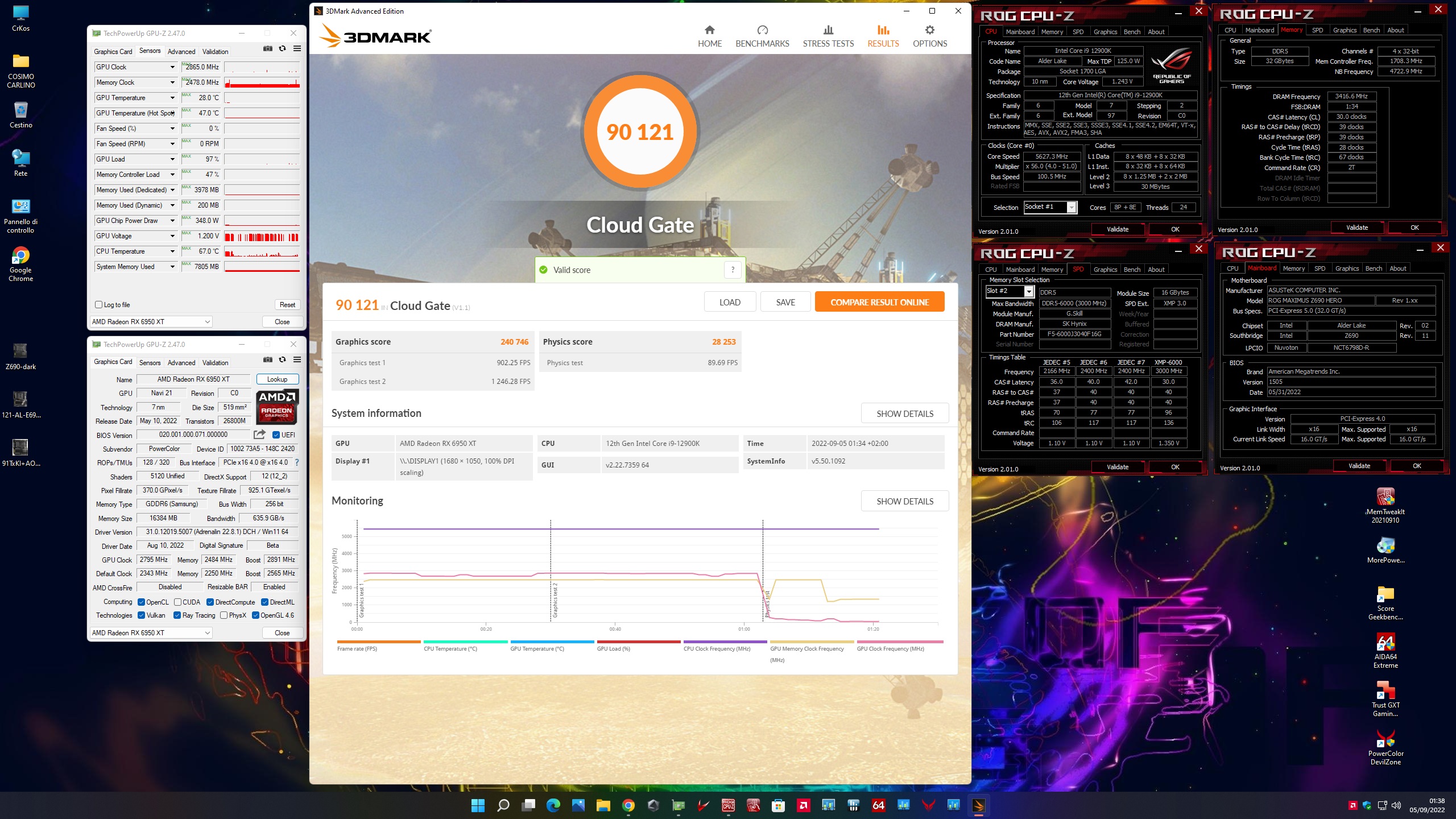Click Bus Interface question mark in GPU-Z
The image size is (1456, 819).
tap(297, 462)
